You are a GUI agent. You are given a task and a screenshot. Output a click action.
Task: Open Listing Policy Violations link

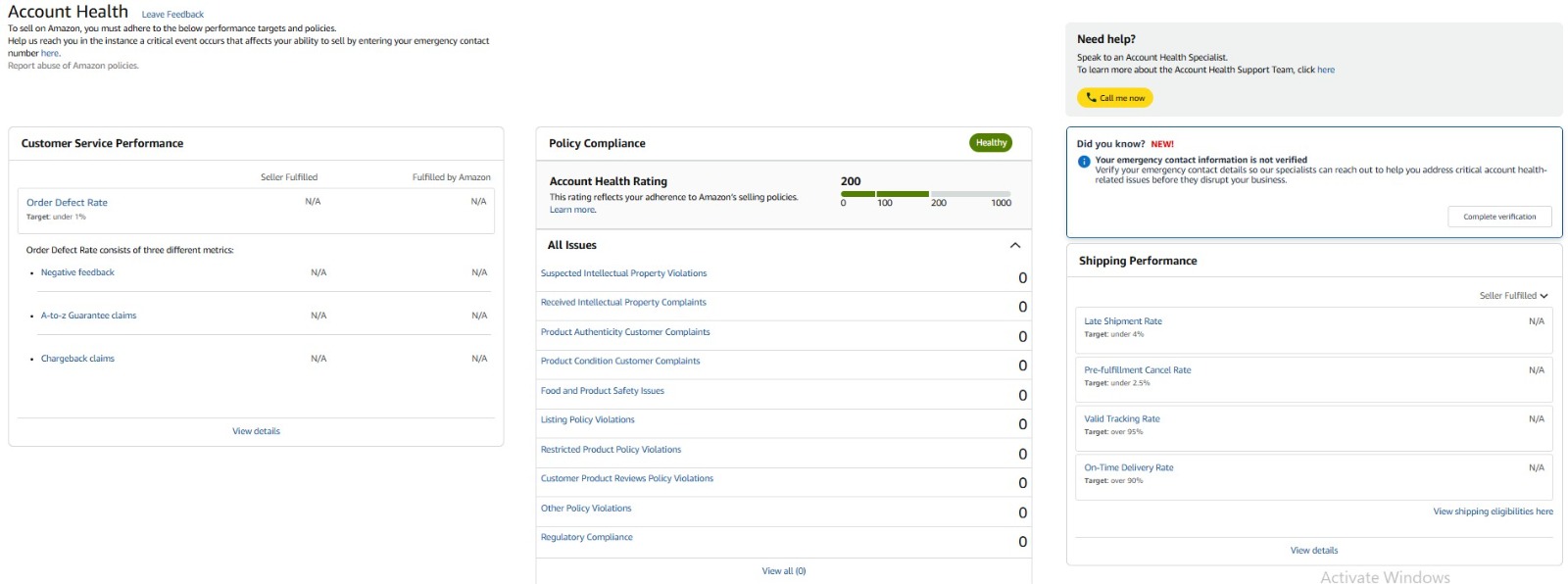click(588, 419)
